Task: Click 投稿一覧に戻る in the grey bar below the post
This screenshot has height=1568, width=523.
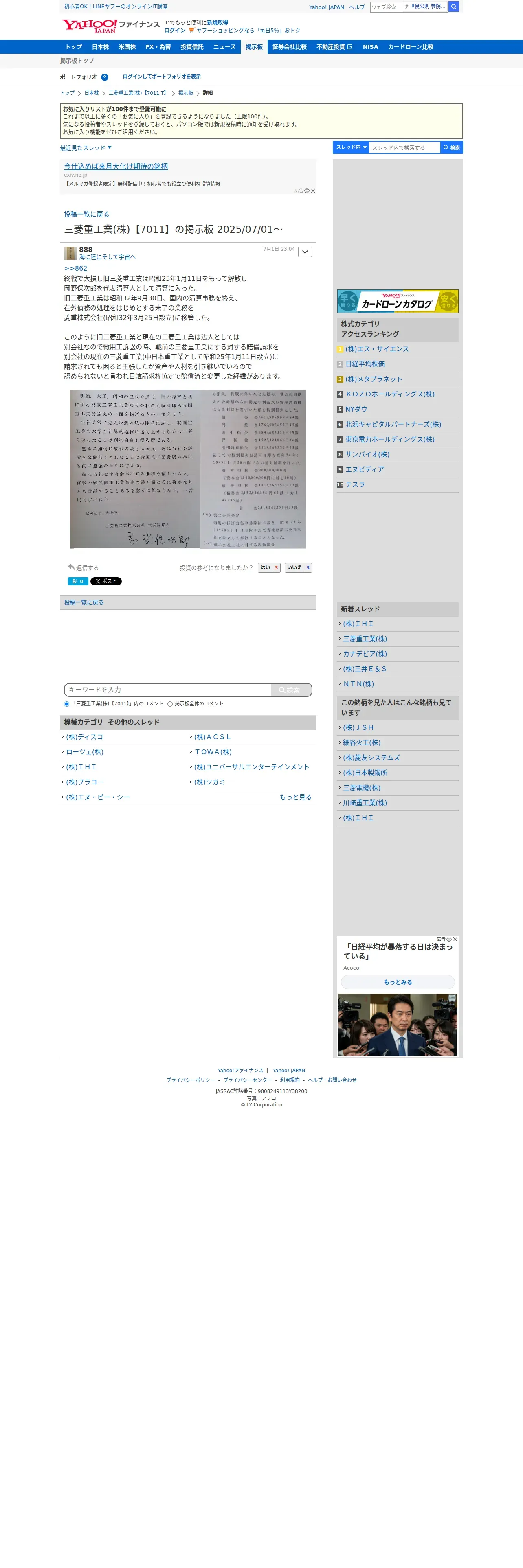Action: point(84,602)
